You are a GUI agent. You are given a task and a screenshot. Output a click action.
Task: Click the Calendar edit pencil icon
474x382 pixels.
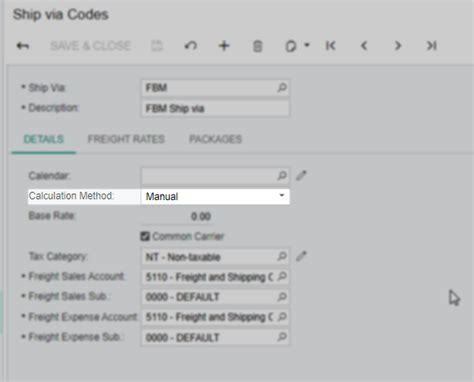point(301,175)
